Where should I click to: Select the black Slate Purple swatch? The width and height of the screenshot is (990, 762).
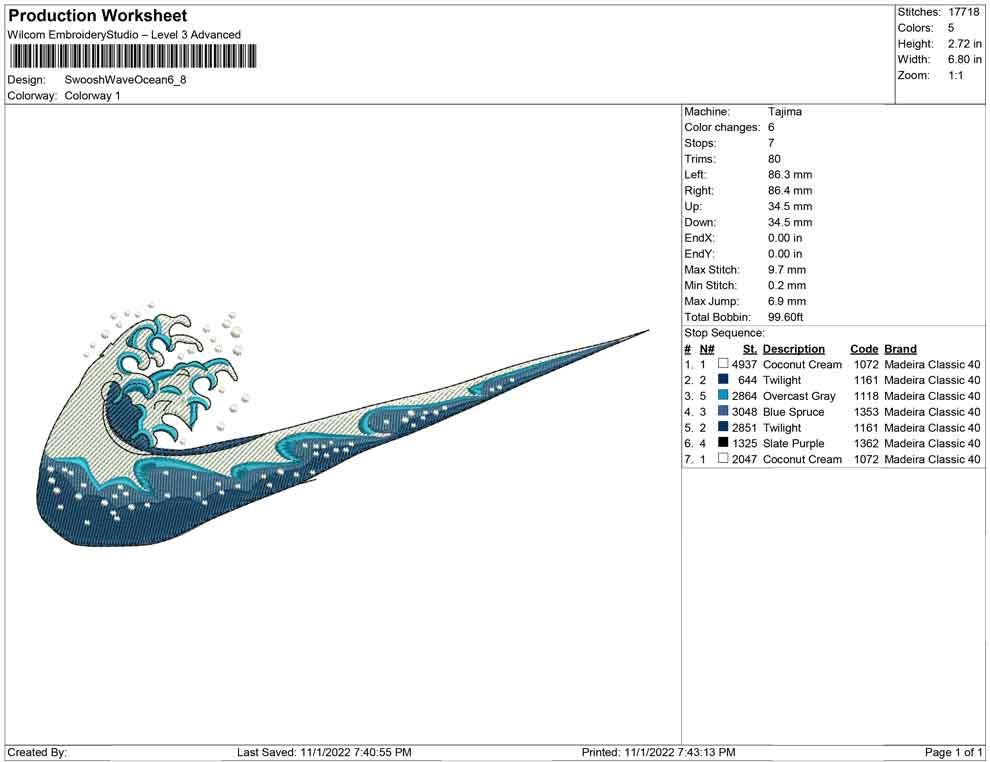tap(723, 444)
